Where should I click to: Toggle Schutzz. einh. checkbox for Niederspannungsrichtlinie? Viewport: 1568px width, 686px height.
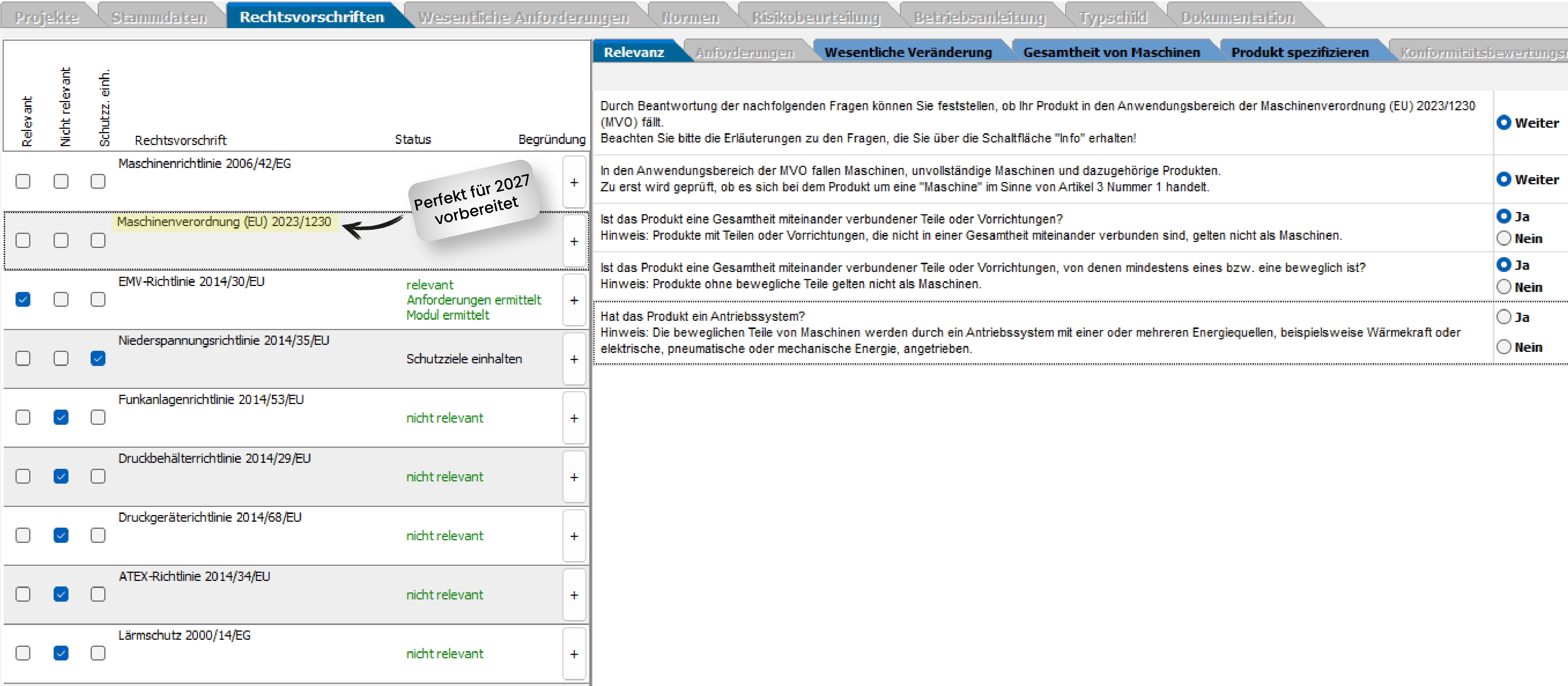(x=98, y=359)
